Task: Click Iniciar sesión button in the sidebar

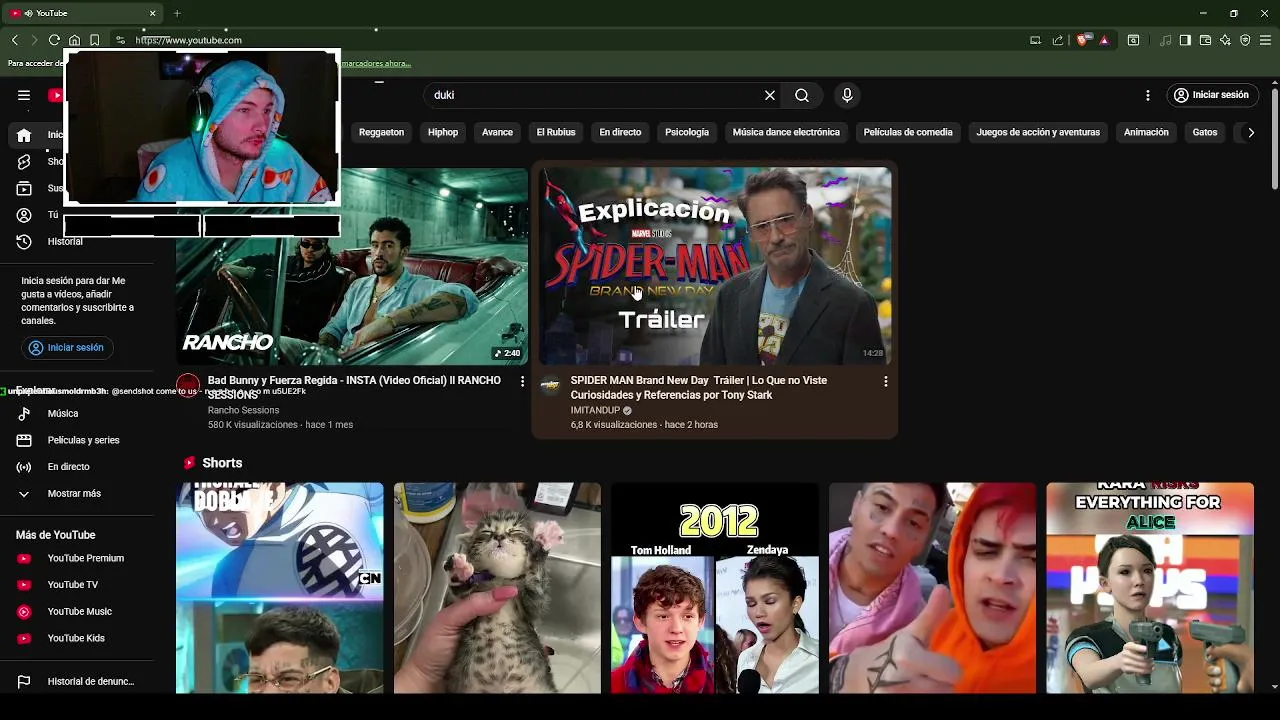Action: tap(67, 348)
